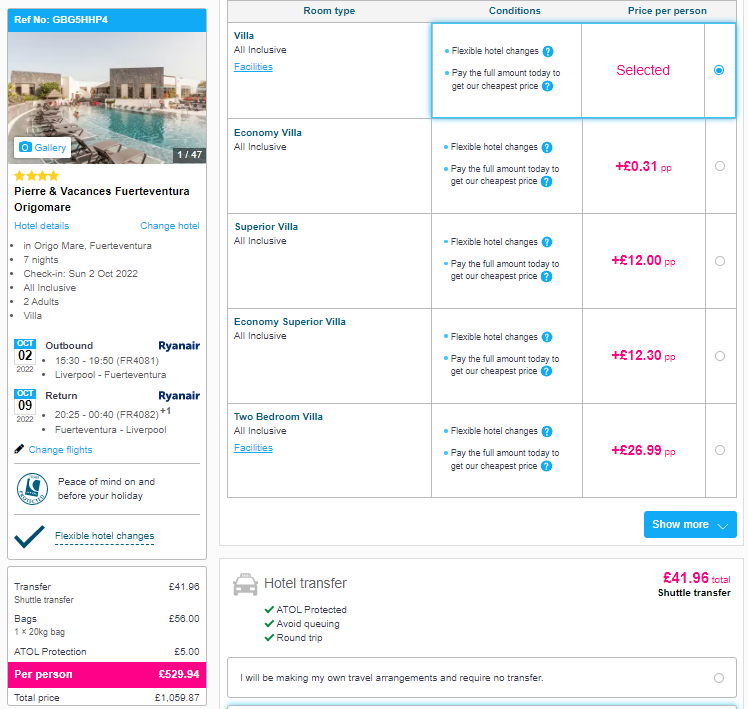This screenshot has height=709, width=748.
Task: Open Superior Villa flexible hotel changes help icon
Action: (x=547, y=242)
